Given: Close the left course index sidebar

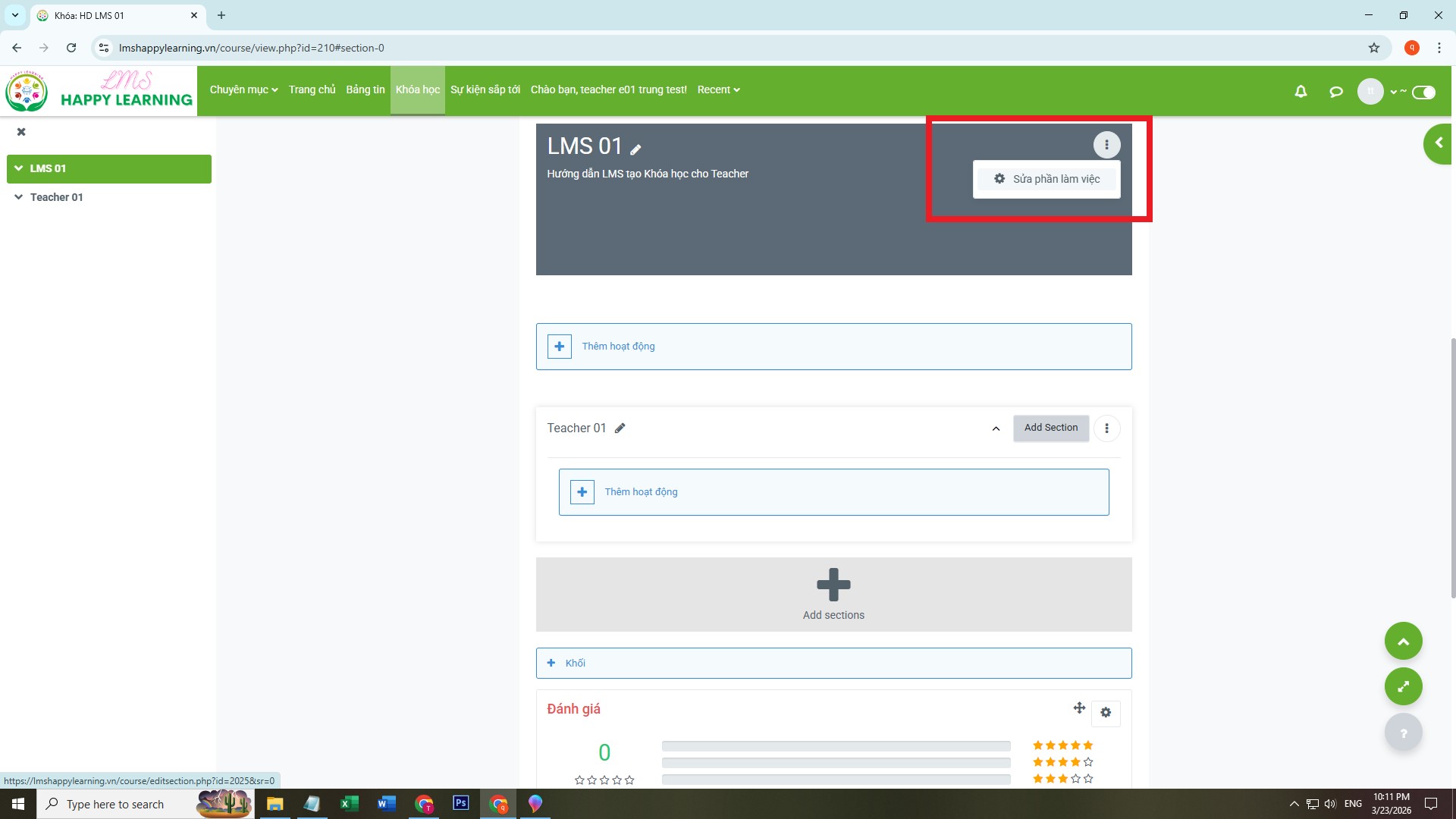Looking at the screenshot, I should click(21, 132).
